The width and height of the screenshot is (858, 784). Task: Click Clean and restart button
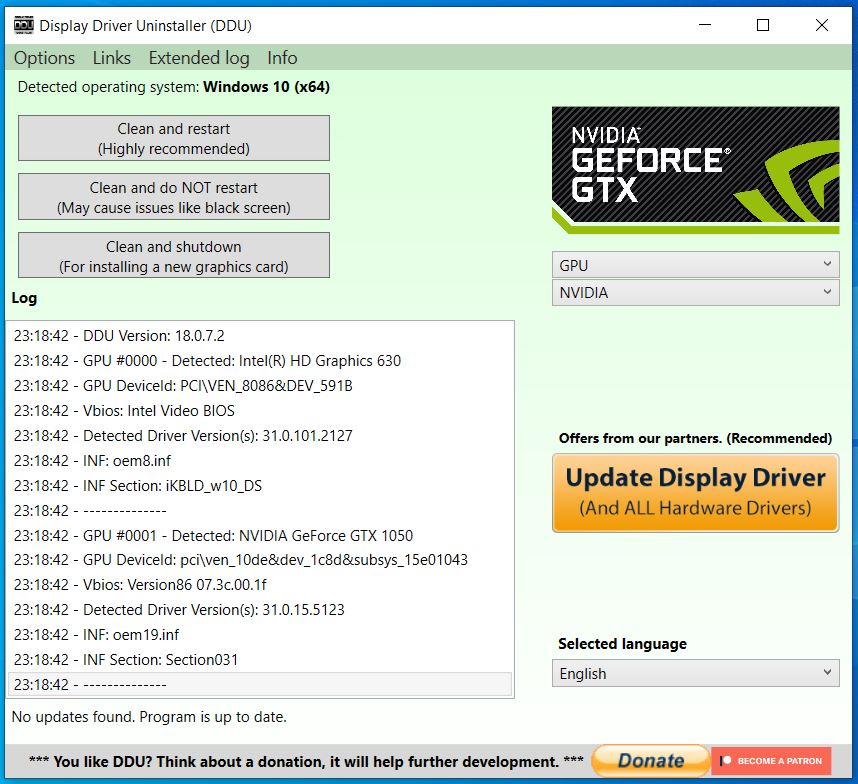tap(174, 138)
